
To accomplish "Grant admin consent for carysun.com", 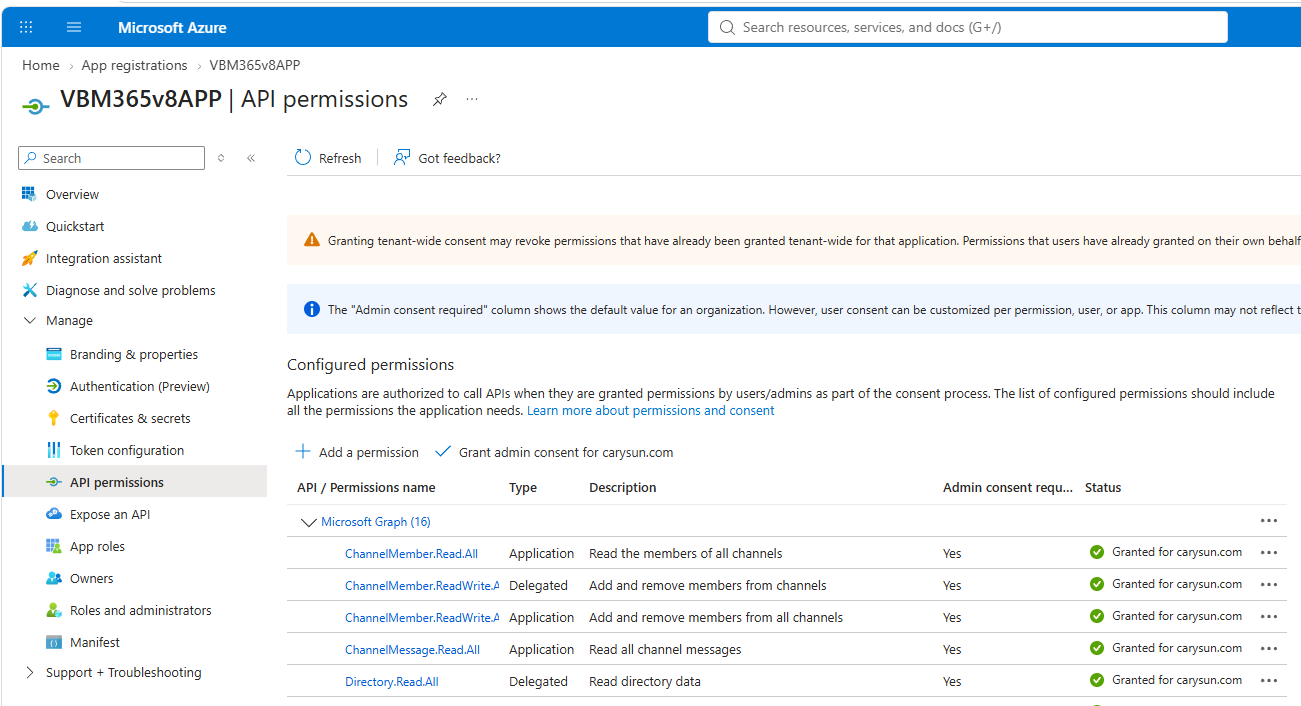I will (x=554, y=452).
